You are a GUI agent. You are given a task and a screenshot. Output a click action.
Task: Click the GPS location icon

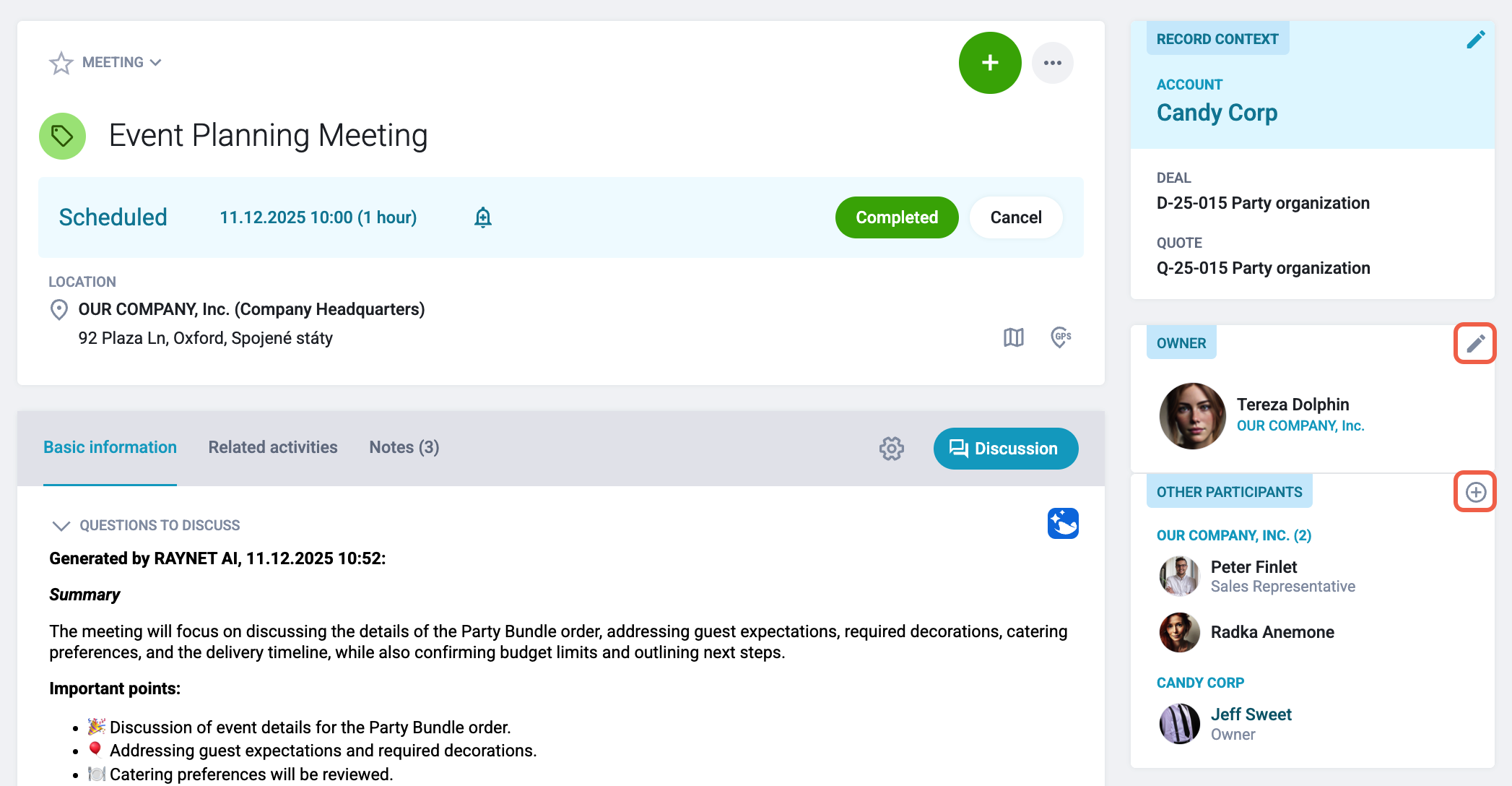coord(1061,337)
